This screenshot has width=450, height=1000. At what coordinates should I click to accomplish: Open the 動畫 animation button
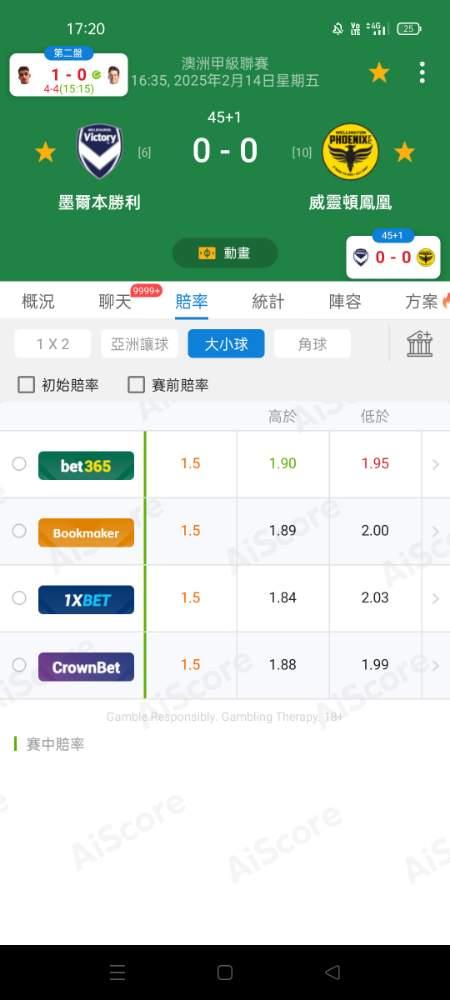click(x=225, y=253)
